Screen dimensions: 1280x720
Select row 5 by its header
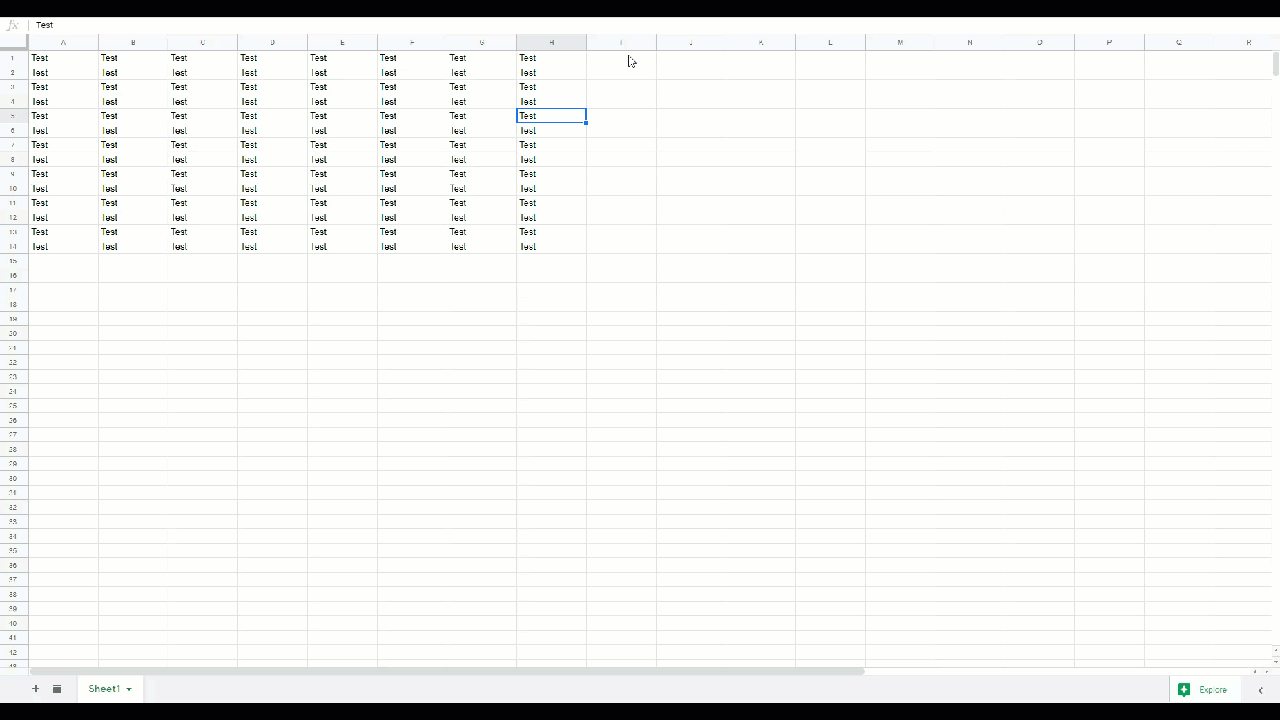tap(13, 116)
